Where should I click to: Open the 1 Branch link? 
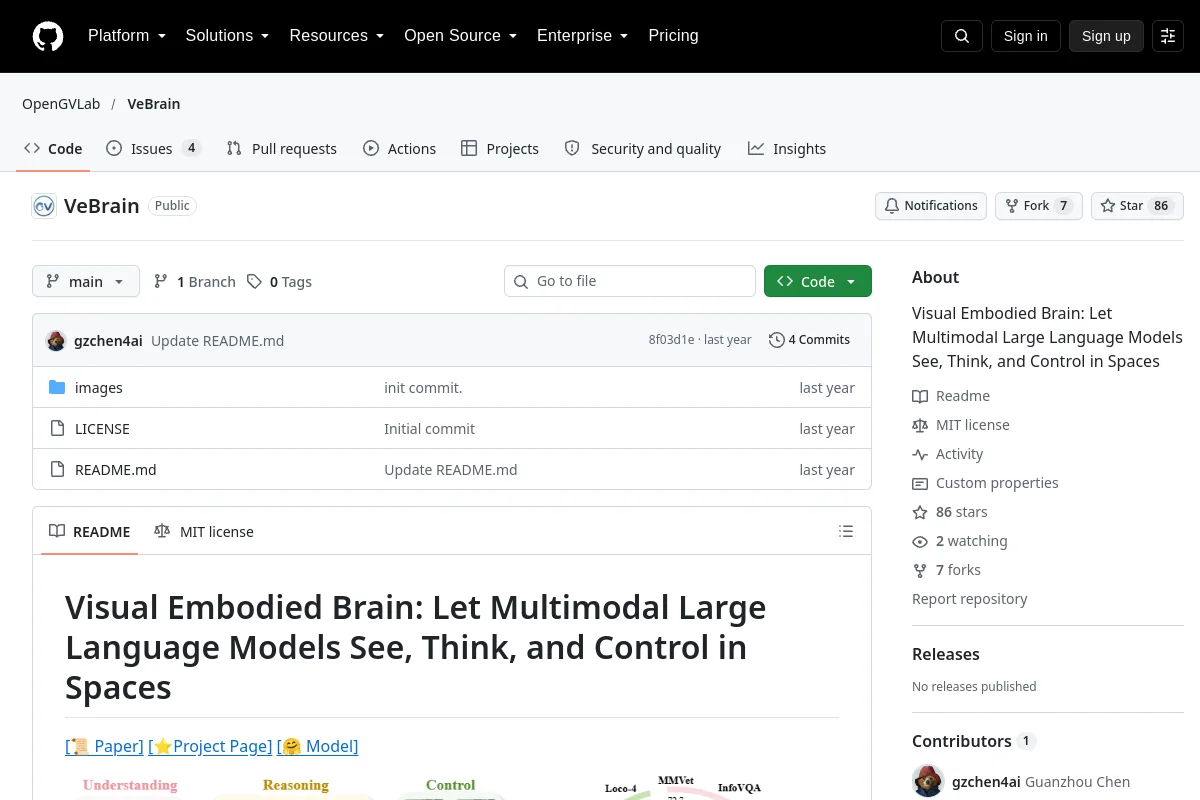[x=194, y=282]
